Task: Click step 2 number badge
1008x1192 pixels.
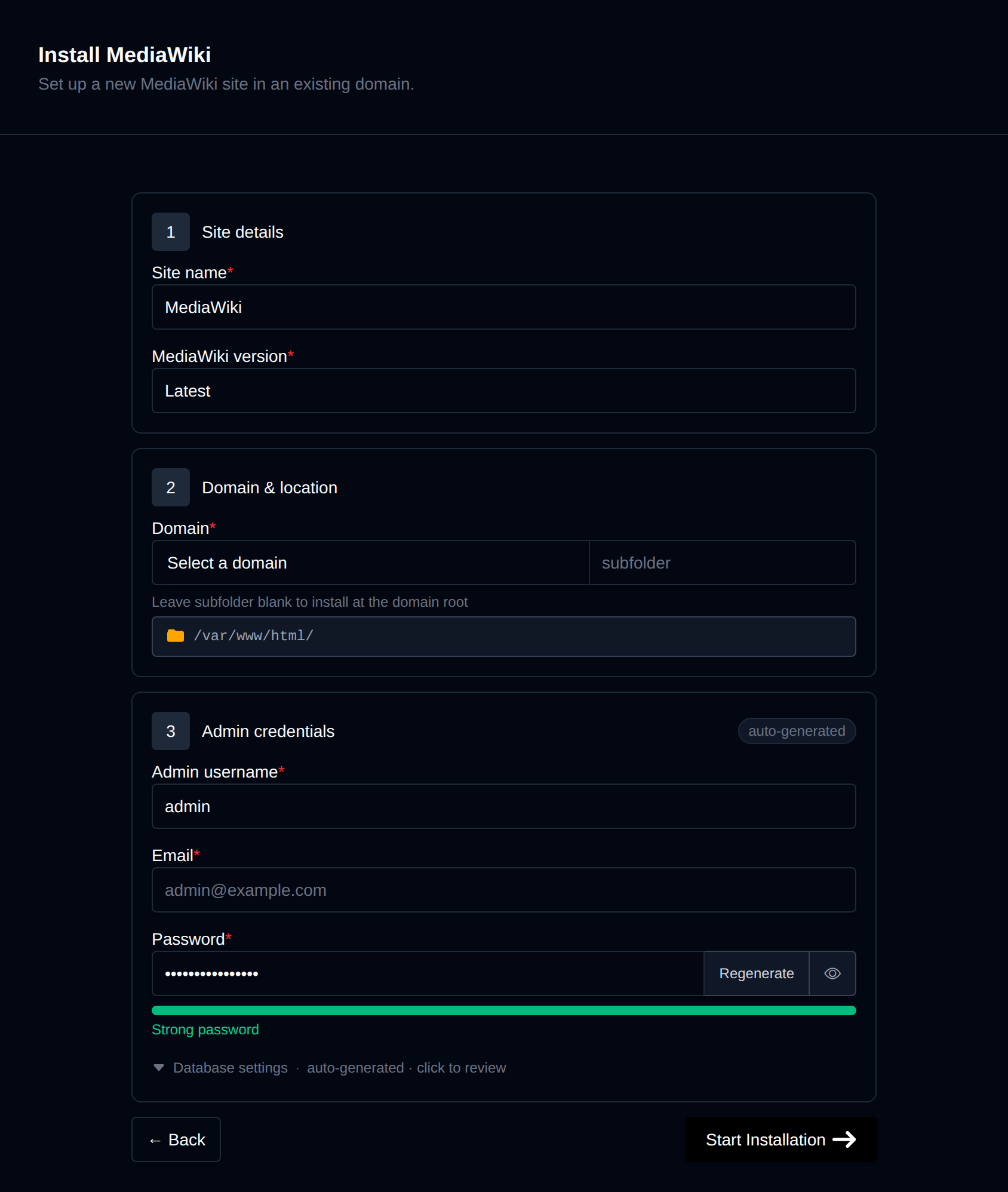Action: (x=171, y=487)
